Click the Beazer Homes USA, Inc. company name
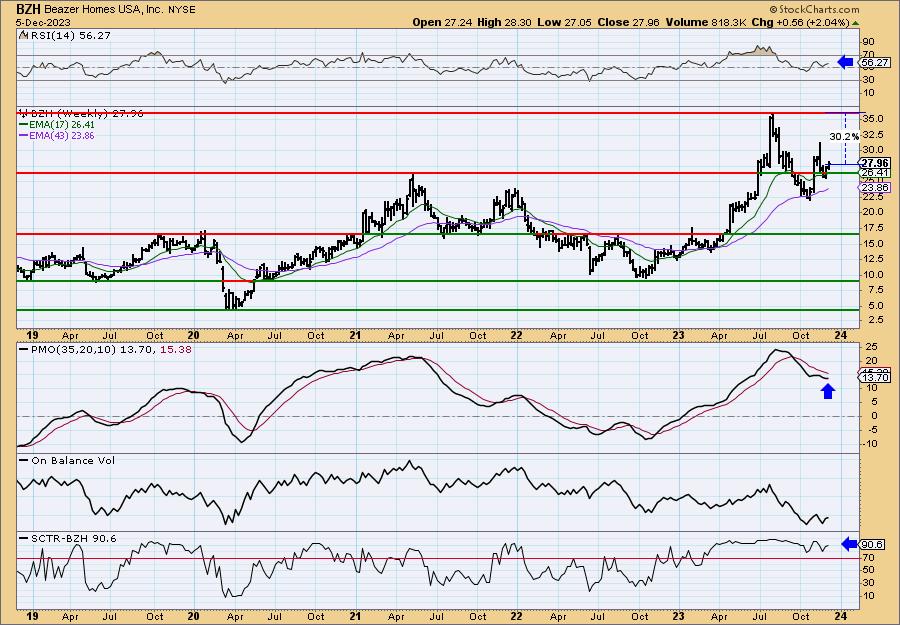 (103, 10)
